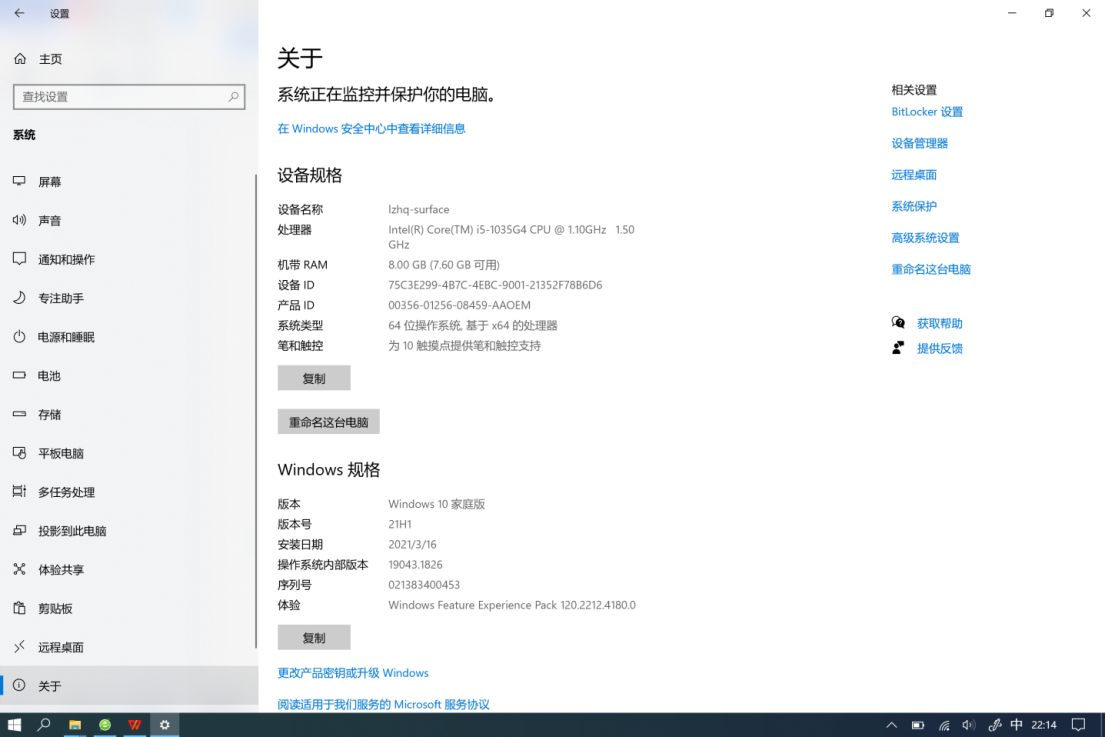This screenshot has width=1106, height=737.
Task: Click the 获取帮助 chat icon
Action: pyautogui.click(x=898, y=323)
